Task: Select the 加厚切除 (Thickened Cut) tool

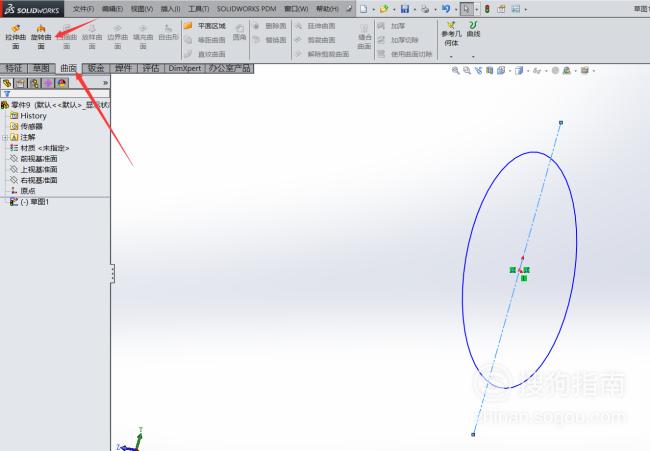Action: (398, 40)
